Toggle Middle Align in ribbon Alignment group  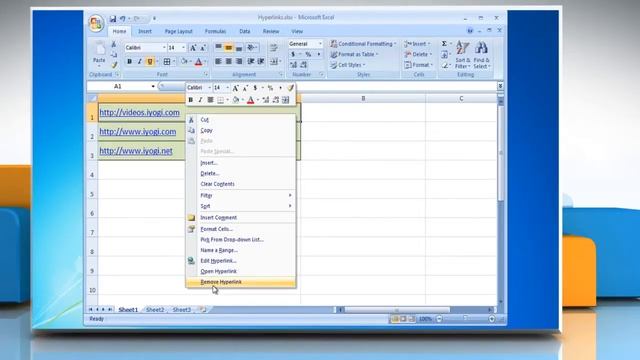tap(229, 47)
